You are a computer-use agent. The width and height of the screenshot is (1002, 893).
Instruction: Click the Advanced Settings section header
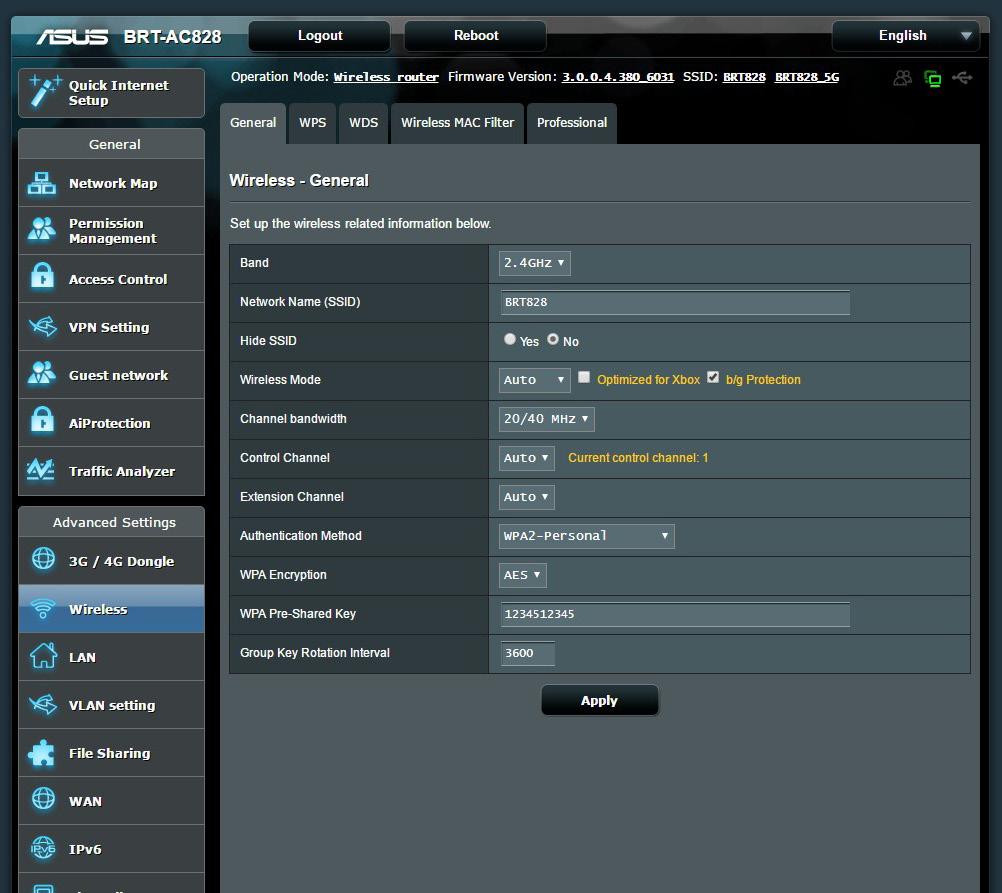(x=114, y=522)
